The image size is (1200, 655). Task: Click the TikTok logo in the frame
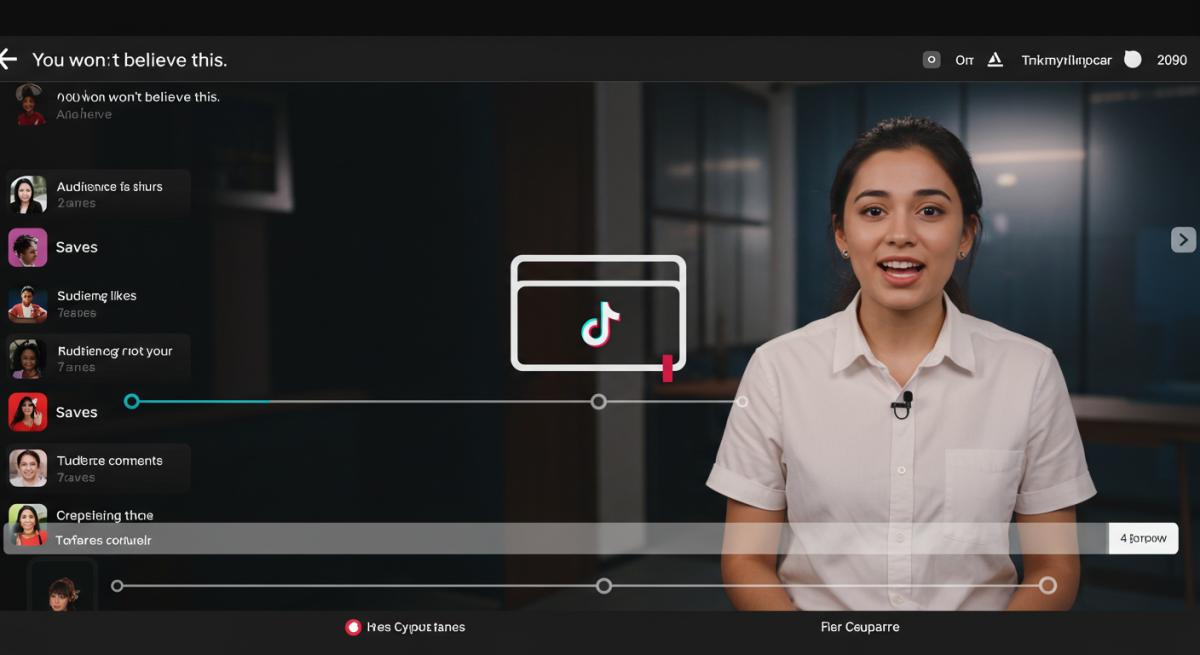click(x=600, y=325)
